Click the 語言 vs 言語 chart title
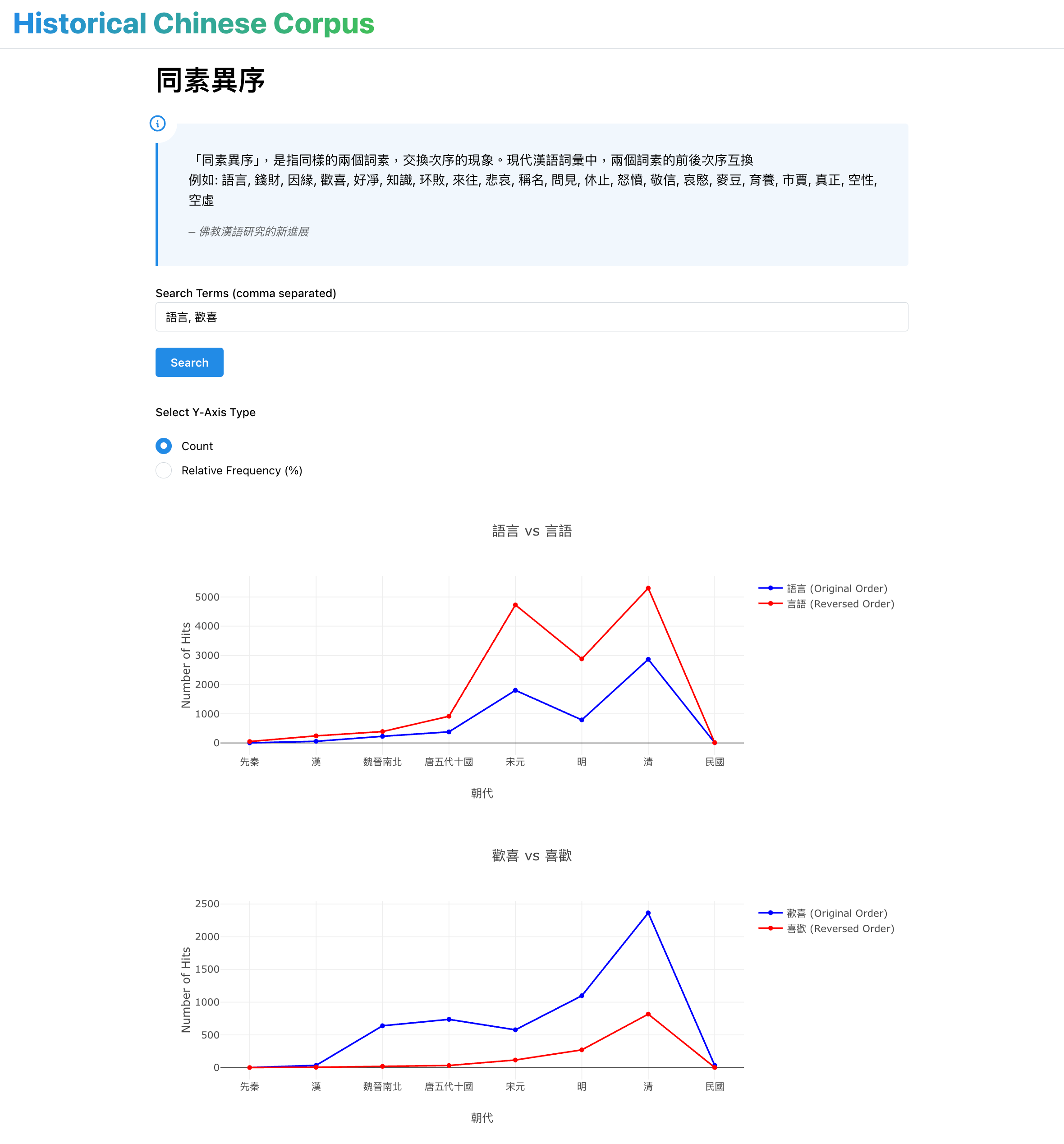This screenshot has height=1144, width=1064. 532,531
